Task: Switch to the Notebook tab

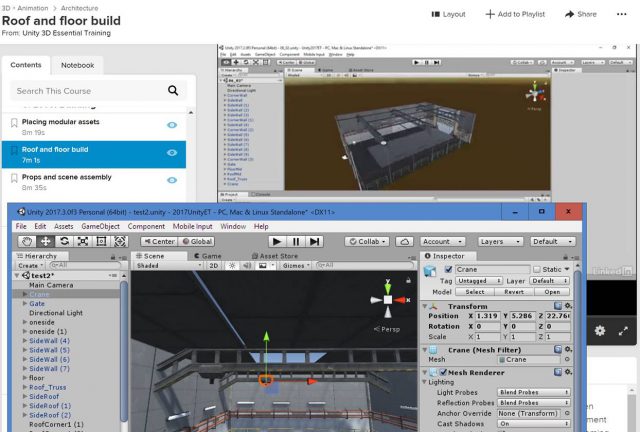Action: [78, 65]
